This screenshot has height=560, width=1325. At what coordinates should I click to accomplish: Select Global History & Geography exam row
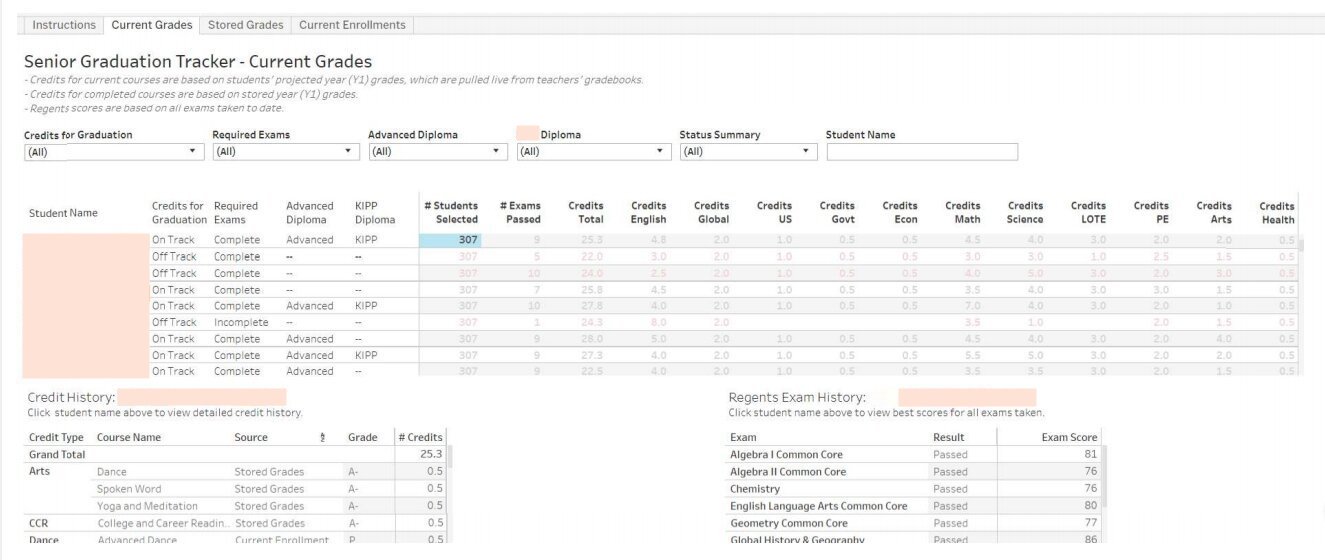(x=797, y=540)
